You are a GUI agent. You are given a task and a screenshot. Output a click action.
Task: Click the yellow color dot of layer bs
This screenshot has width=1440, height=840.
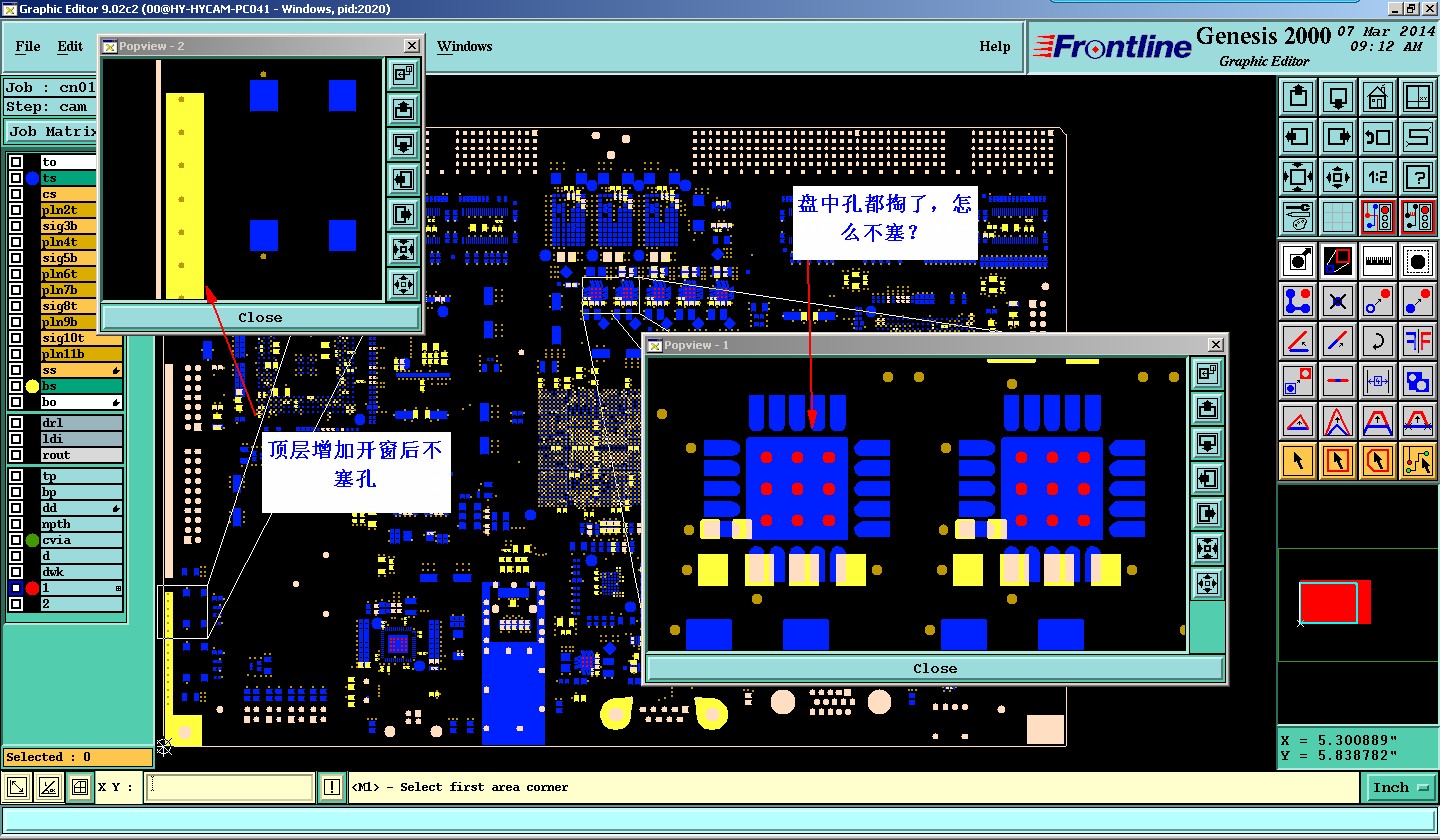[x=32, y=386]
